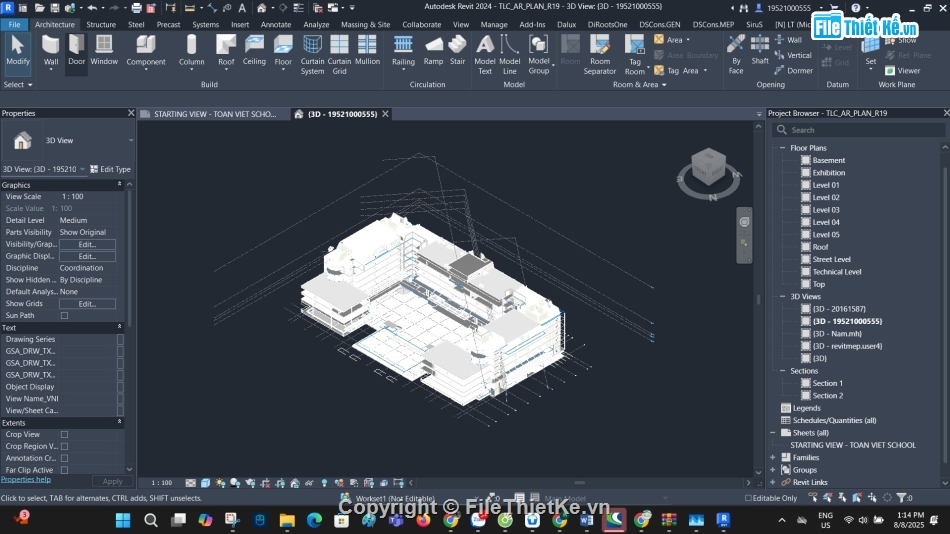Open the Model Group tool
Viewport: 950px width, 534px height.
pyautogui.click(x=539, y=55)
